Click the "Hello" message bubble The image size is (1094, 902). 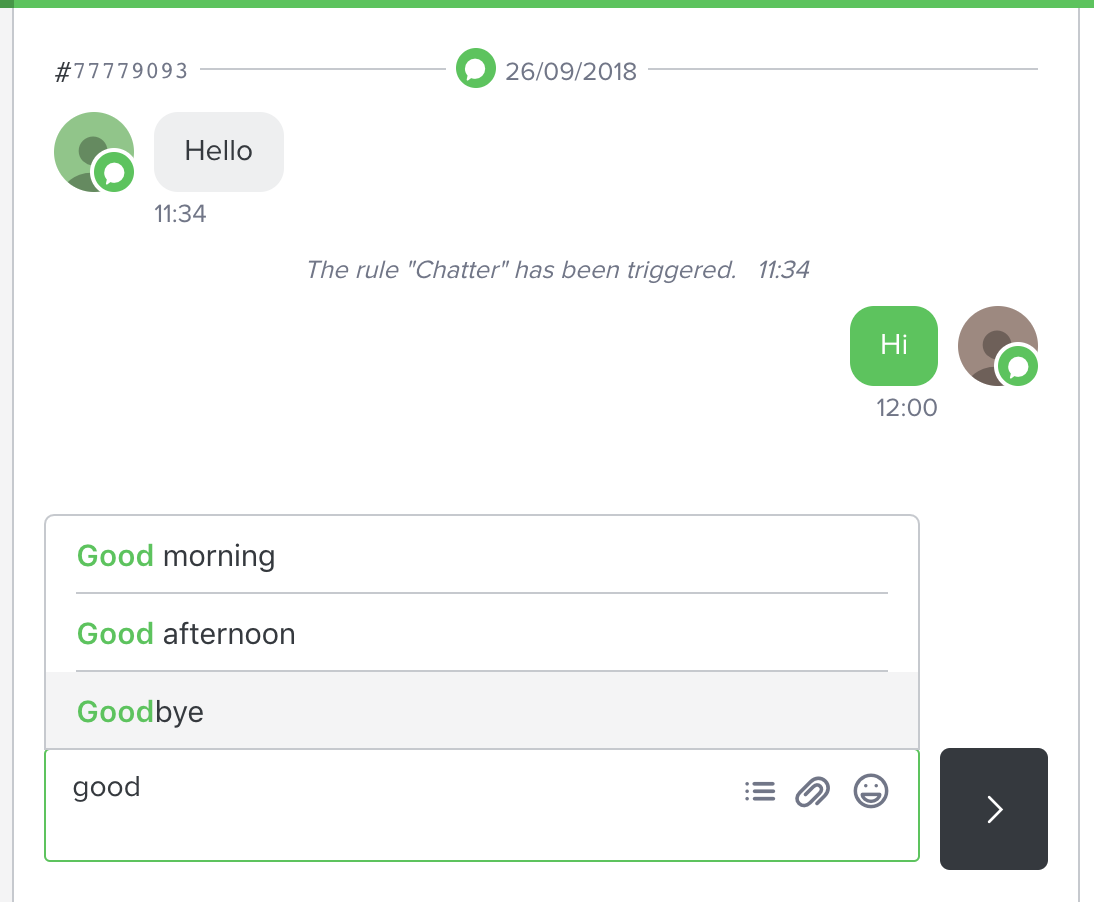[x=219, y=152]
